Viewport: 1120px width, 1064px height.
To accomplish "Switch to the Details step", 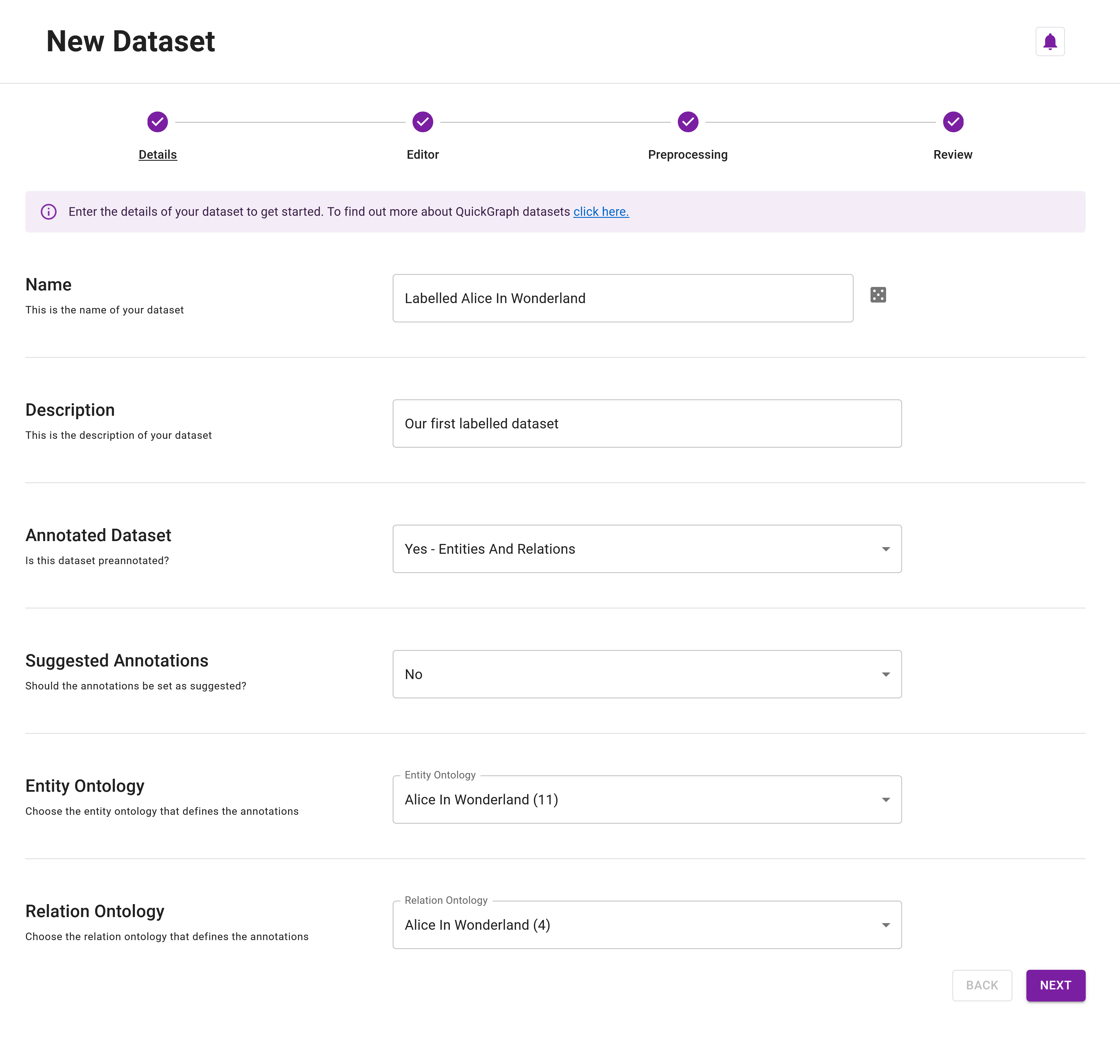I will click(157, 154).
